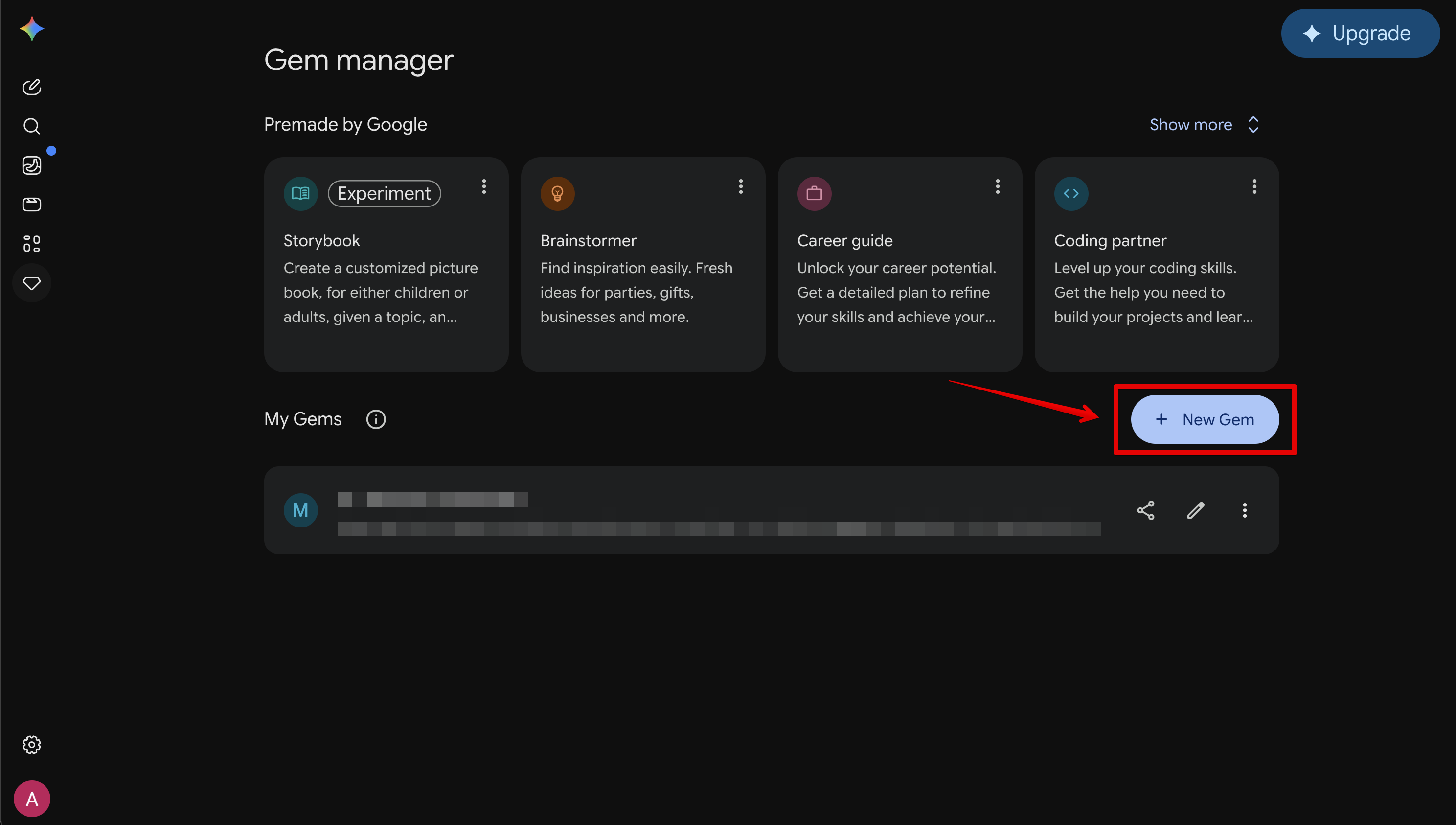
Task: Open the apps grid icon in sidebar
Action: [x=32, y=244]
